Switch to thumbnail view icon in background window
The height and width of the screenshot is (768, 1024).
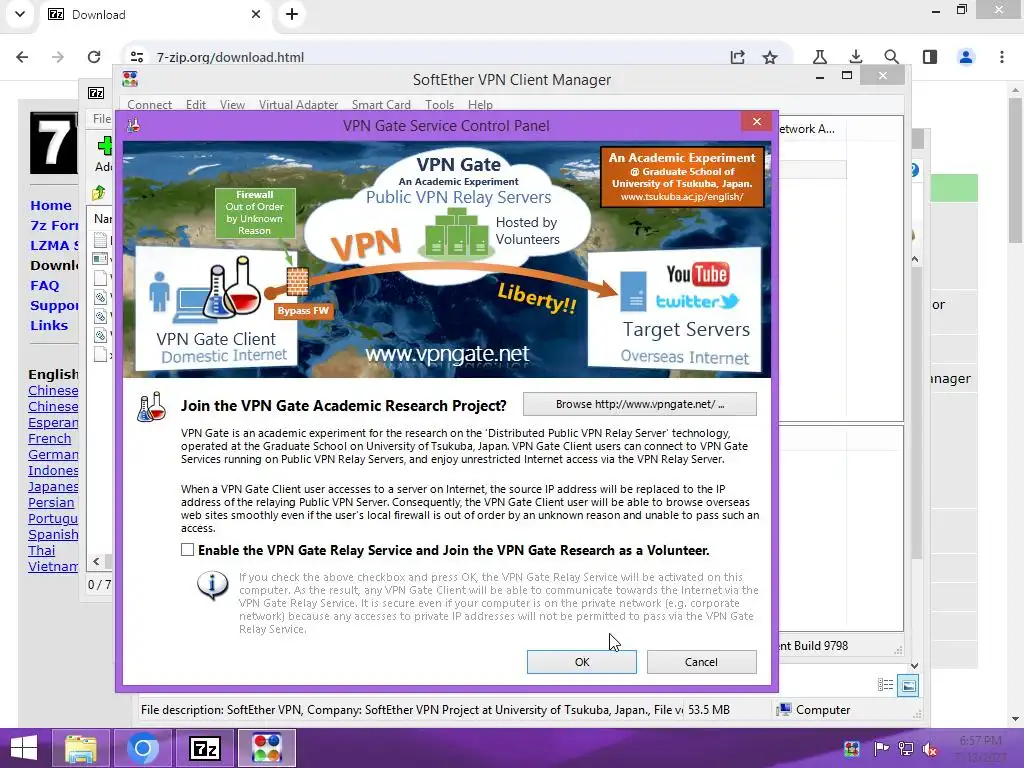[908, 685]
